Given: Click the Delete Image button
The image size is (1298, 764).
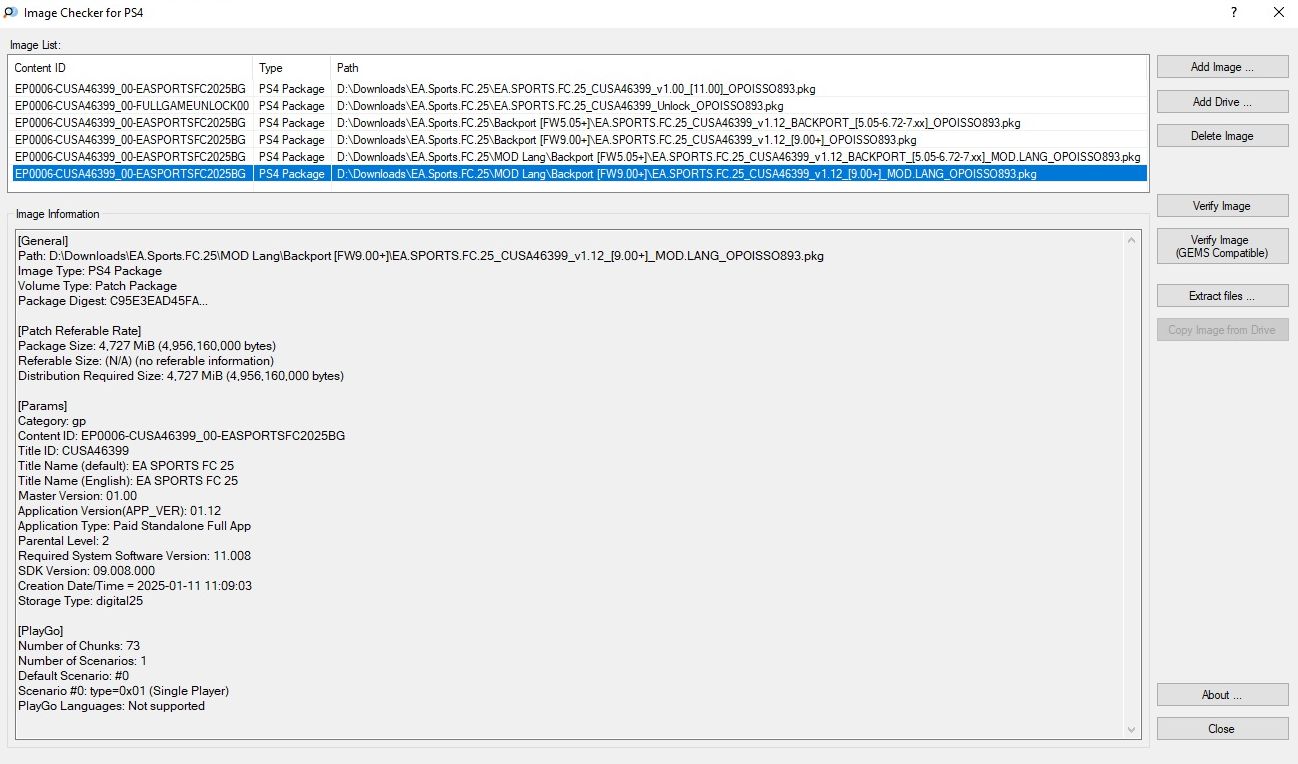Looking at the screenshot, I should pos(1222,136).
